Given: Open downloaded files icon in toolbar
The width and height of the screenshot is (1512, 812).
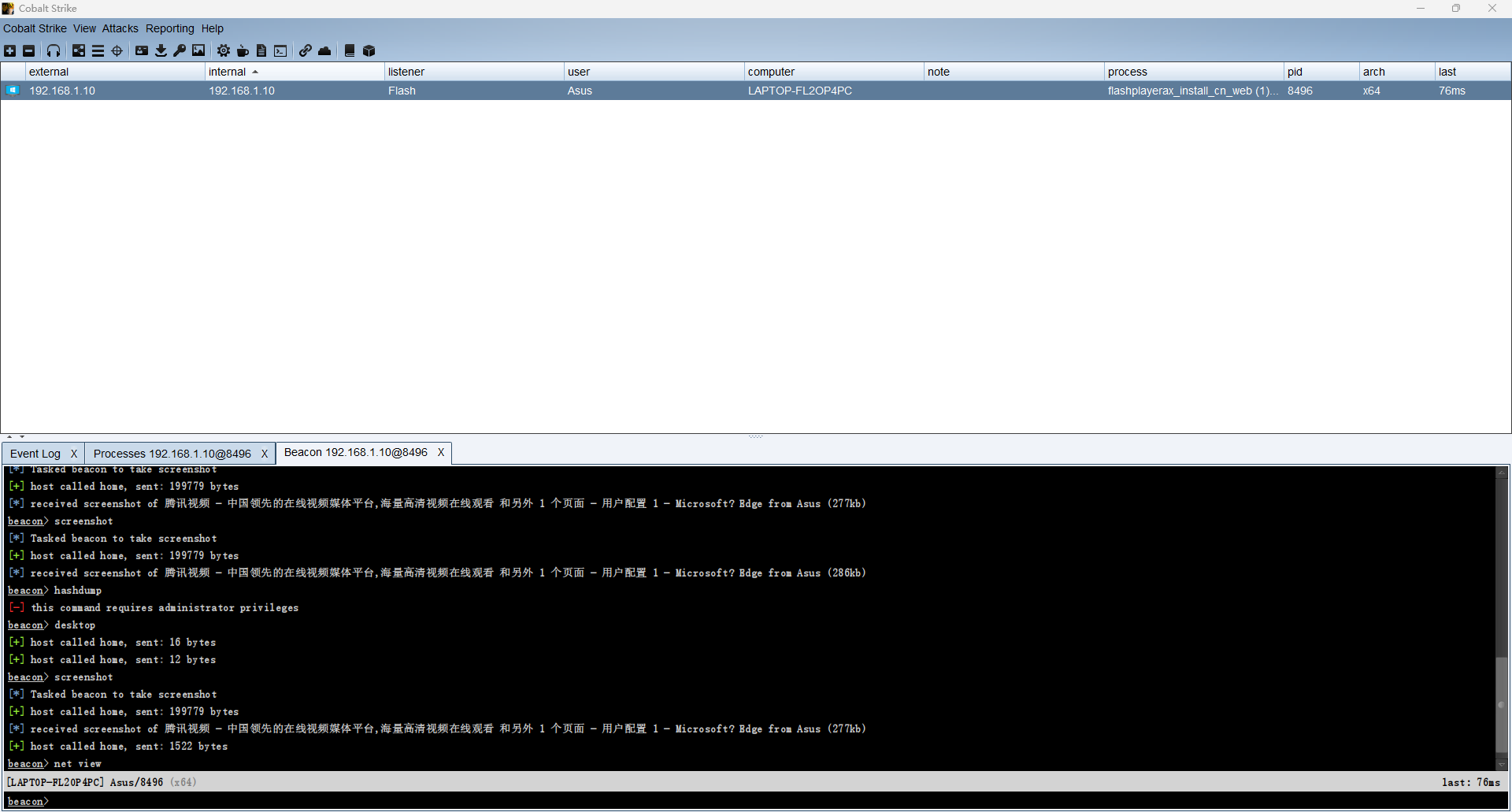Looking at the screenshot, I should click(x=161, y=51).
